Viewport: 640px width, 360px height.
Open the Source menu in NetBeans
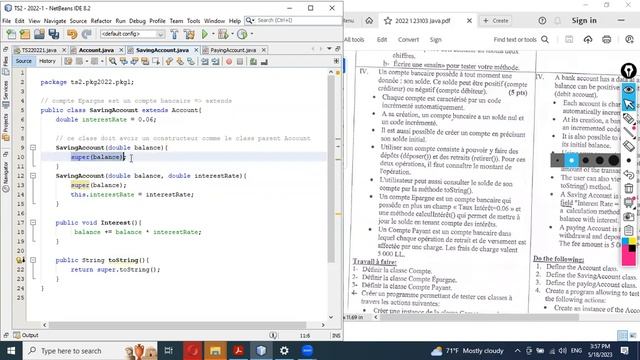78,21
